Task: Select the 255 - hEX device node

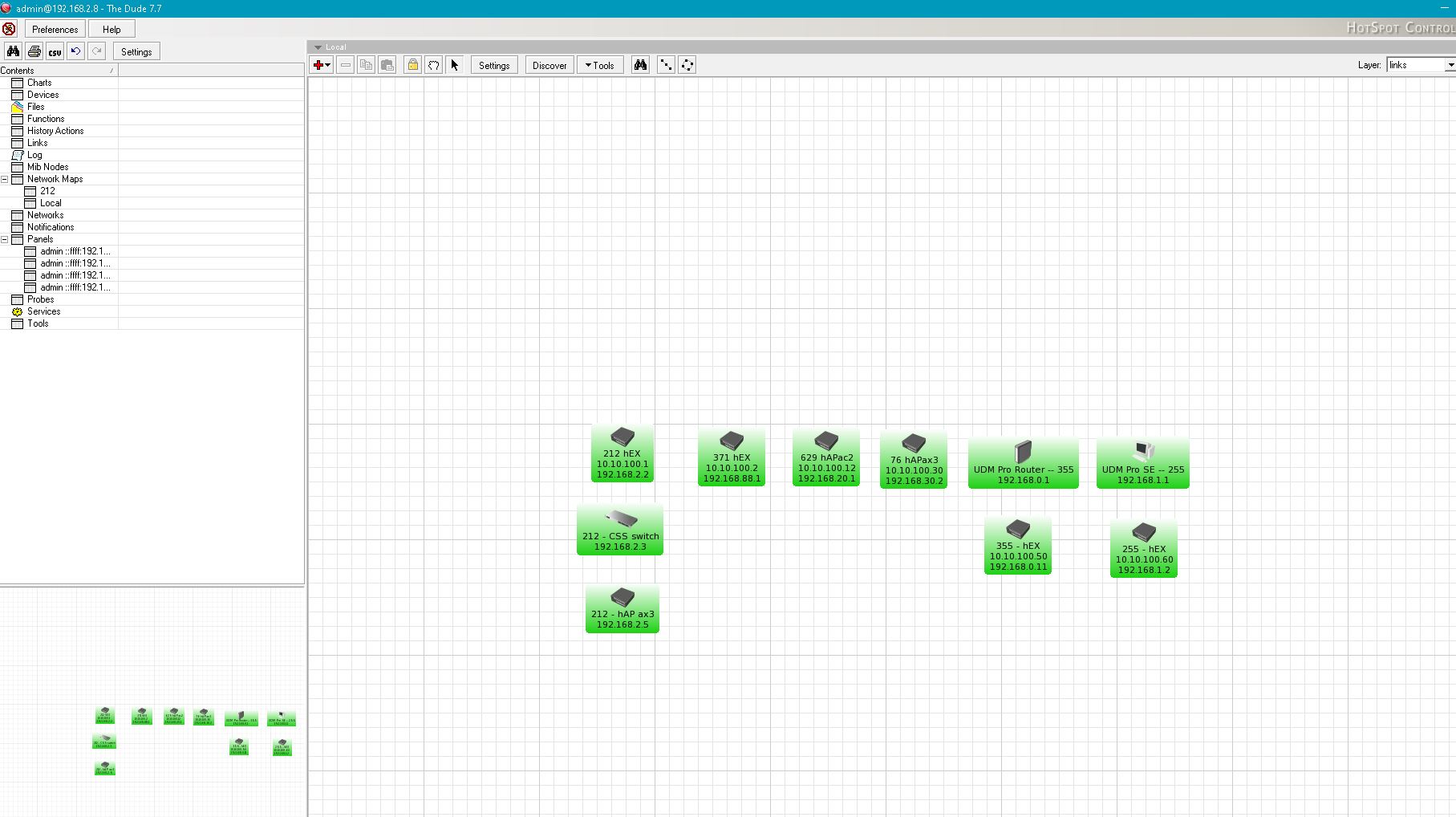Action: (x=1144, y=549)
